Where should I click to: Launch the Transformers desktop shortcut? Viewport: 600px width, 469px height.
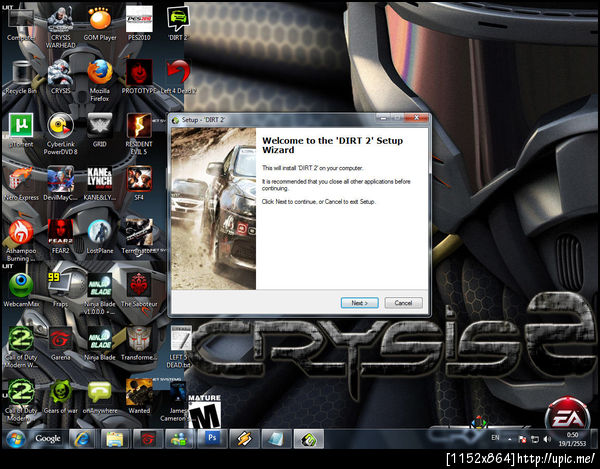(139, 344)
